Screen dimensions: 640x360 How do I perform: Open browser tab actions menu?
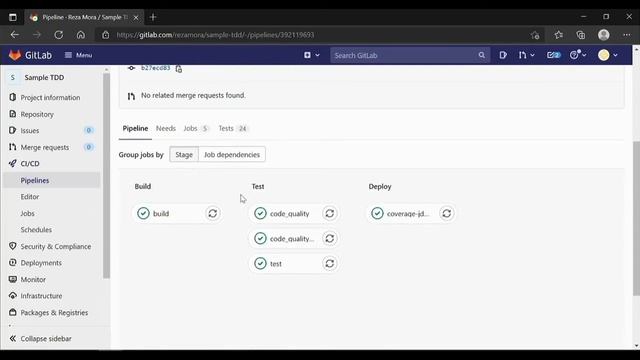coord(13,17)
